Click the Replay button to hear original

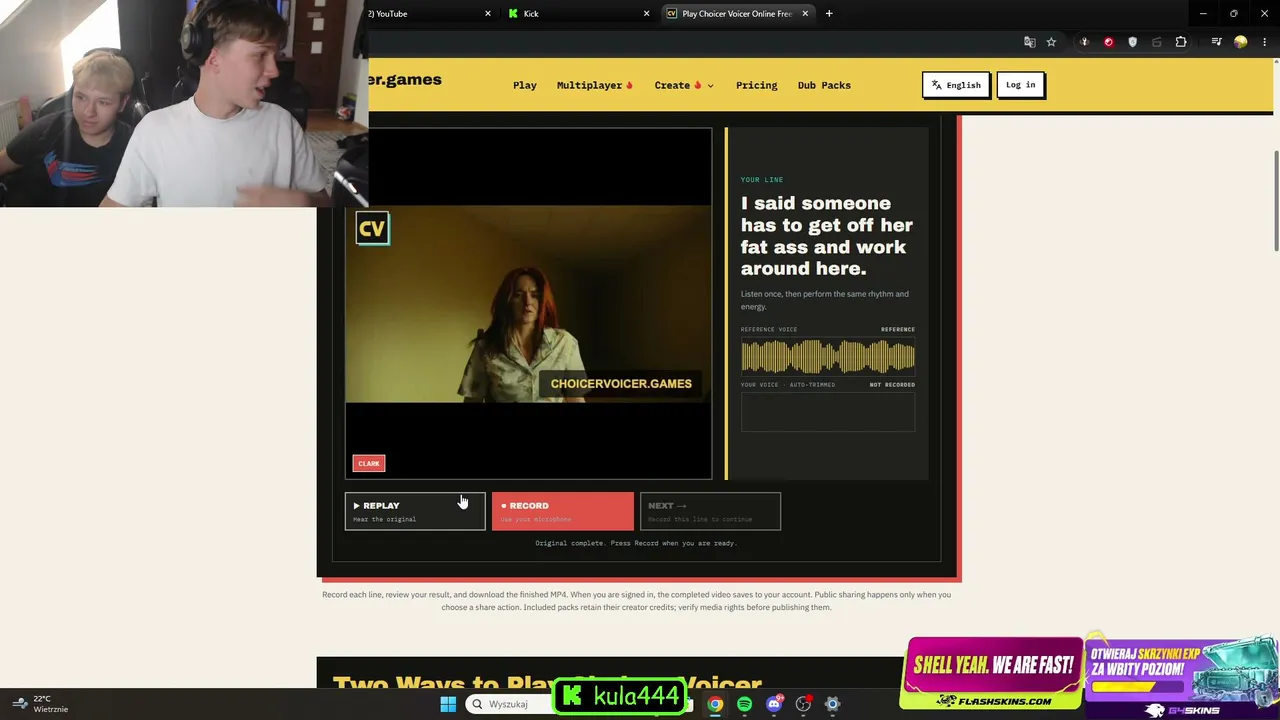(x=415, y=511)
